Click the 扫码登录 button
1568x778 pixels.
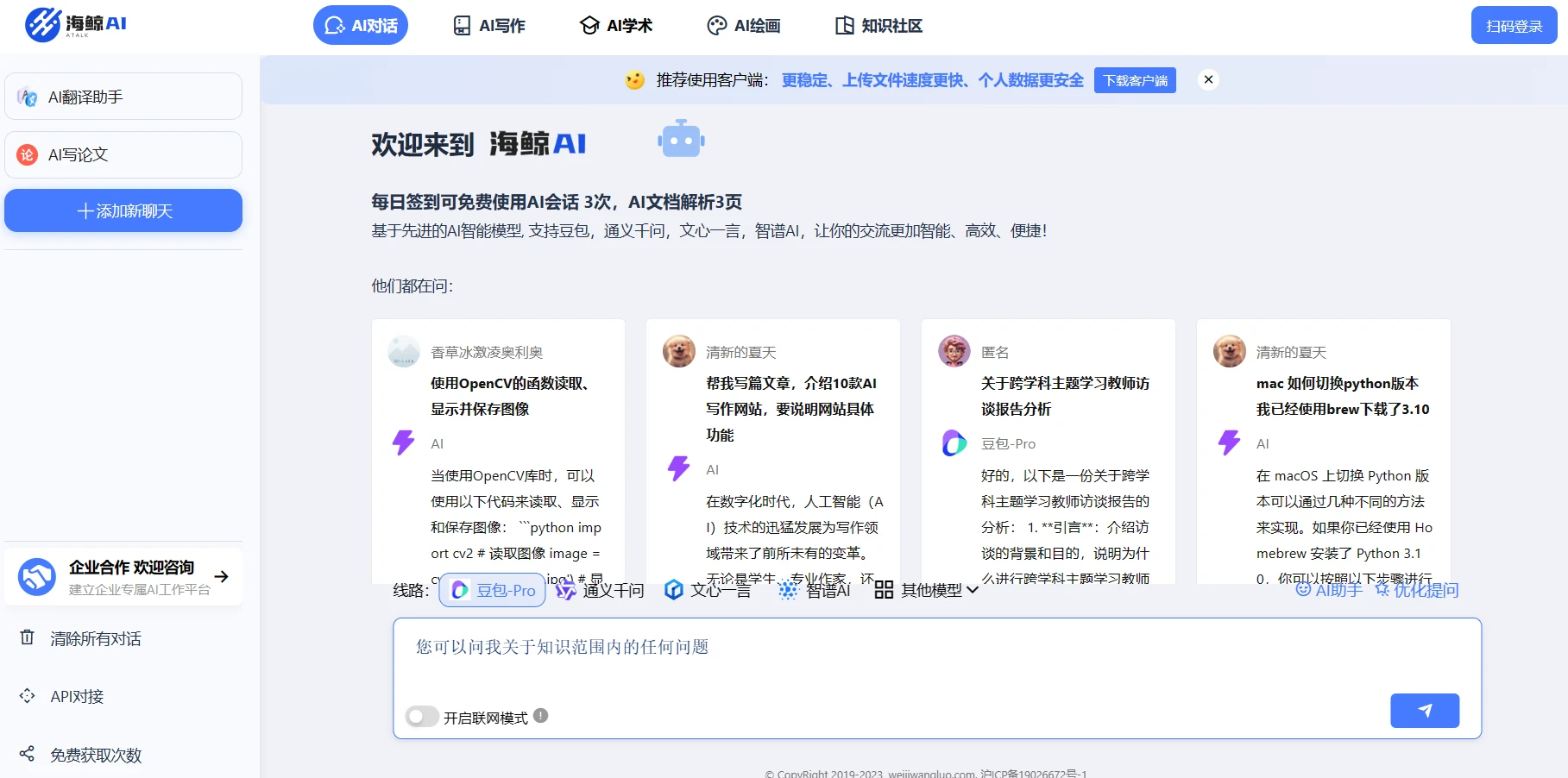tap(1514, 26)
